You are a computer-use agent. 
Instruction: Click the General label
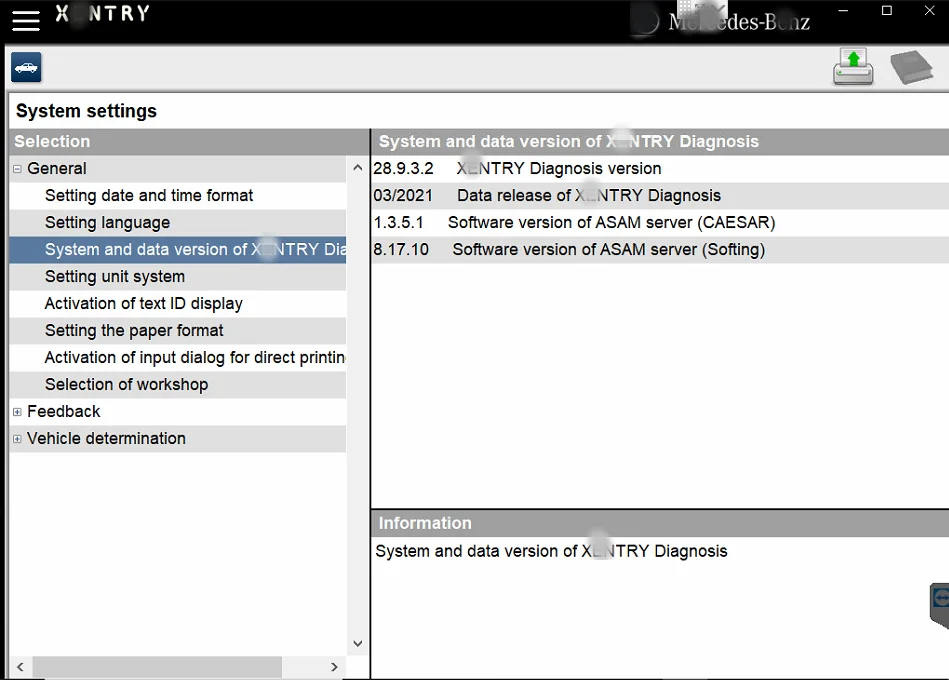click(57, 168)
